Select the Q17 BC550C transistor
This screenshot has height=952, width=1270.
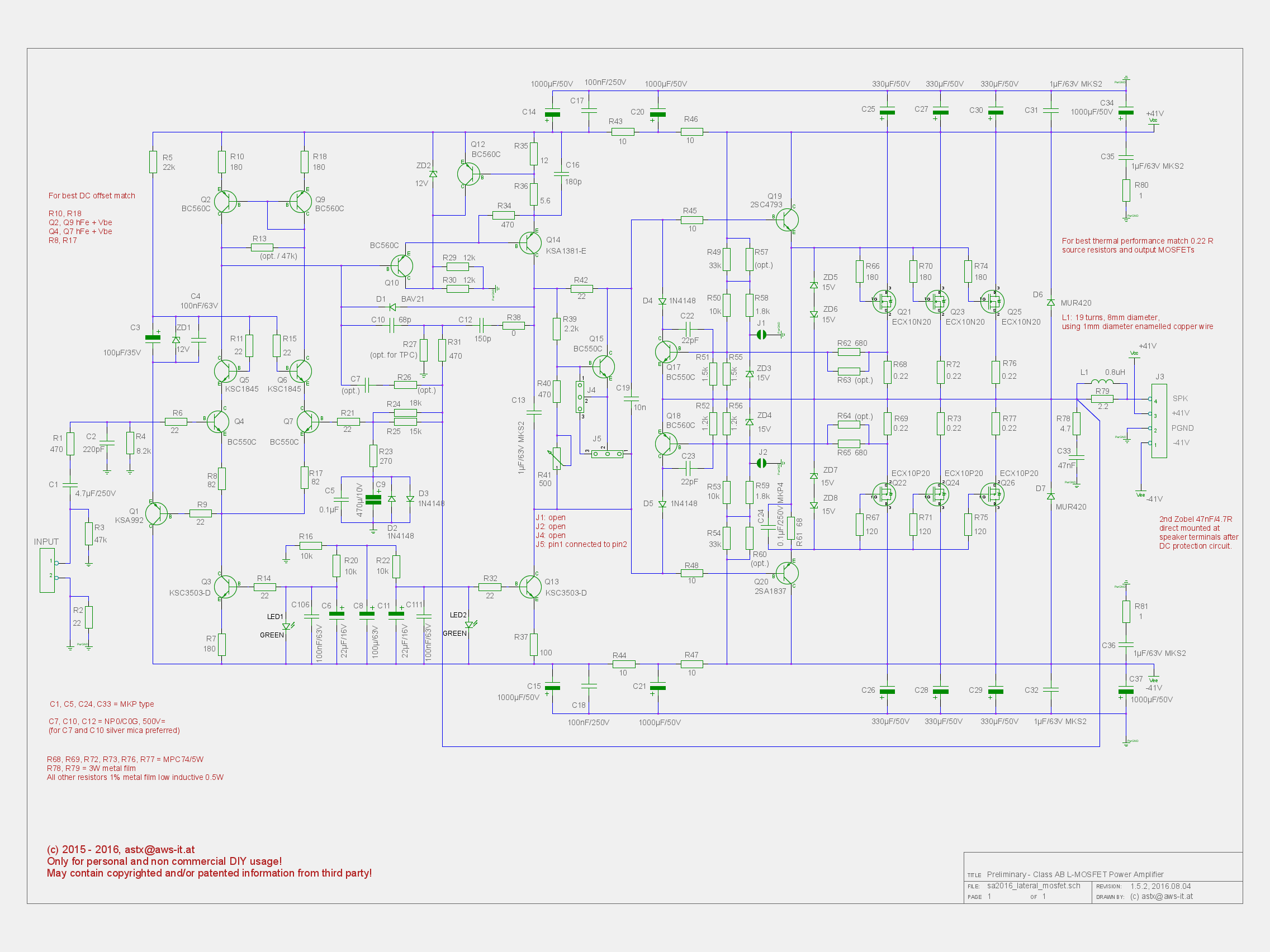pos(666,353)
